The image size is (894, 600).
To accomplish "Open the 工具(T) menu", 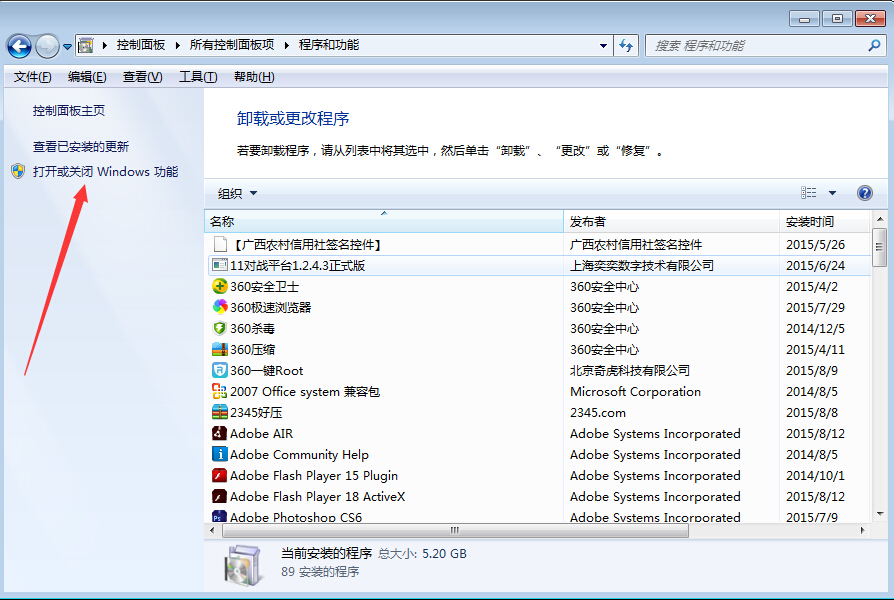I will click(198, 77).
